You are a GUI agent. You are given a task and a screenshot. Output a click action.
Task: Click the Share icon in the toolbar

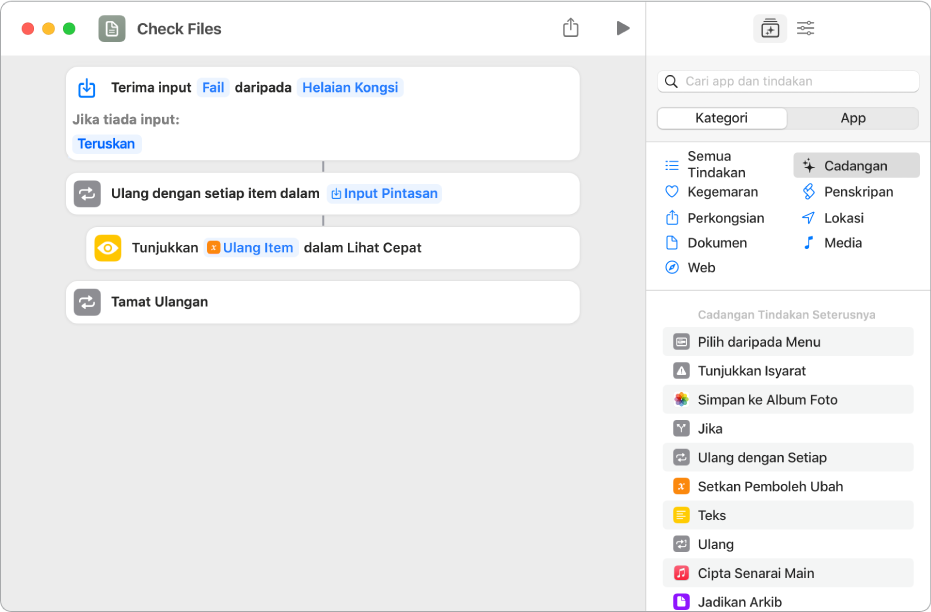click(x=570, y=28)
